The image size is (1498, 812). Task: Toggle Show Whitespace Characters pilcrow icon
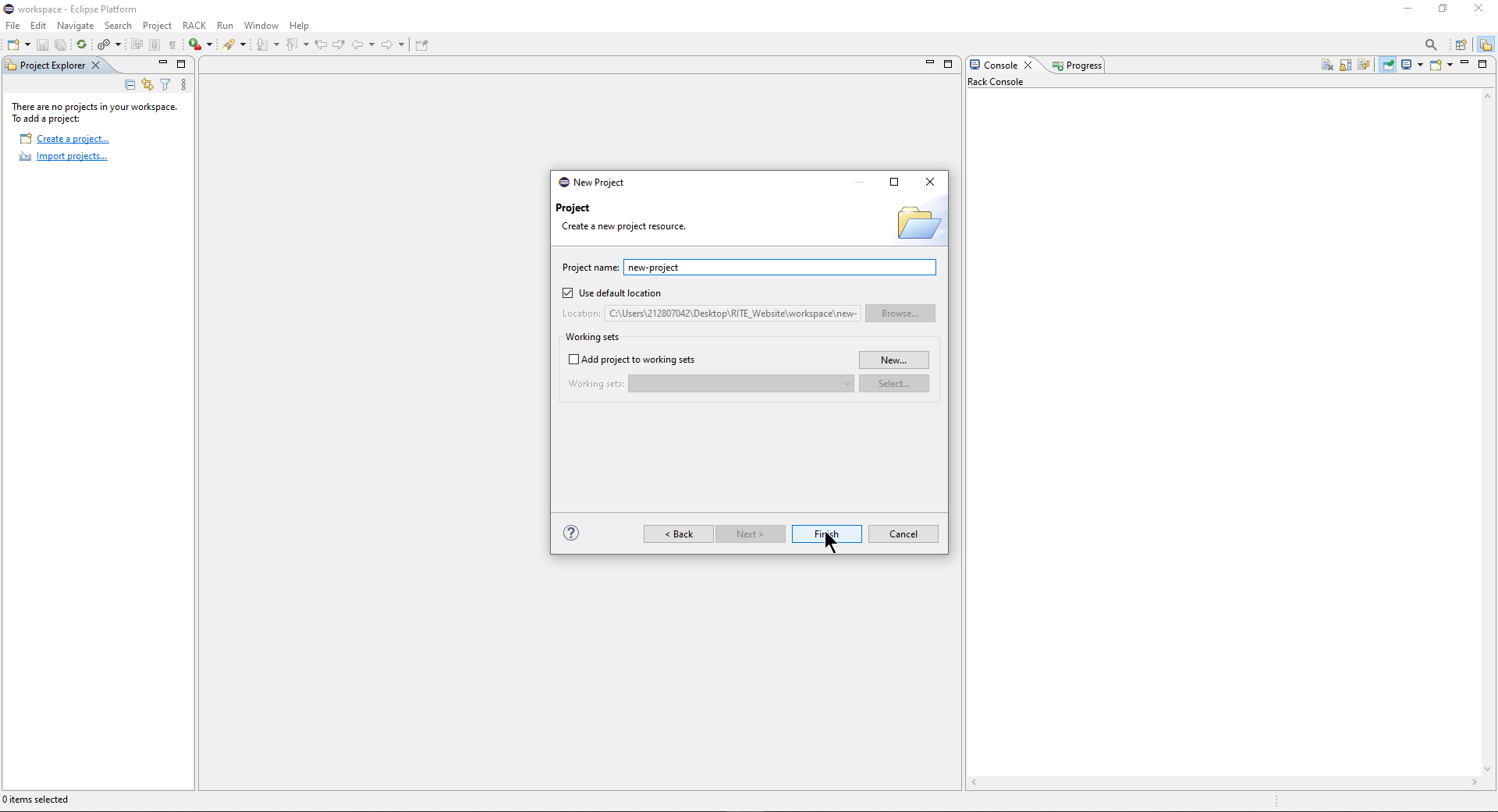pos(172,44)
